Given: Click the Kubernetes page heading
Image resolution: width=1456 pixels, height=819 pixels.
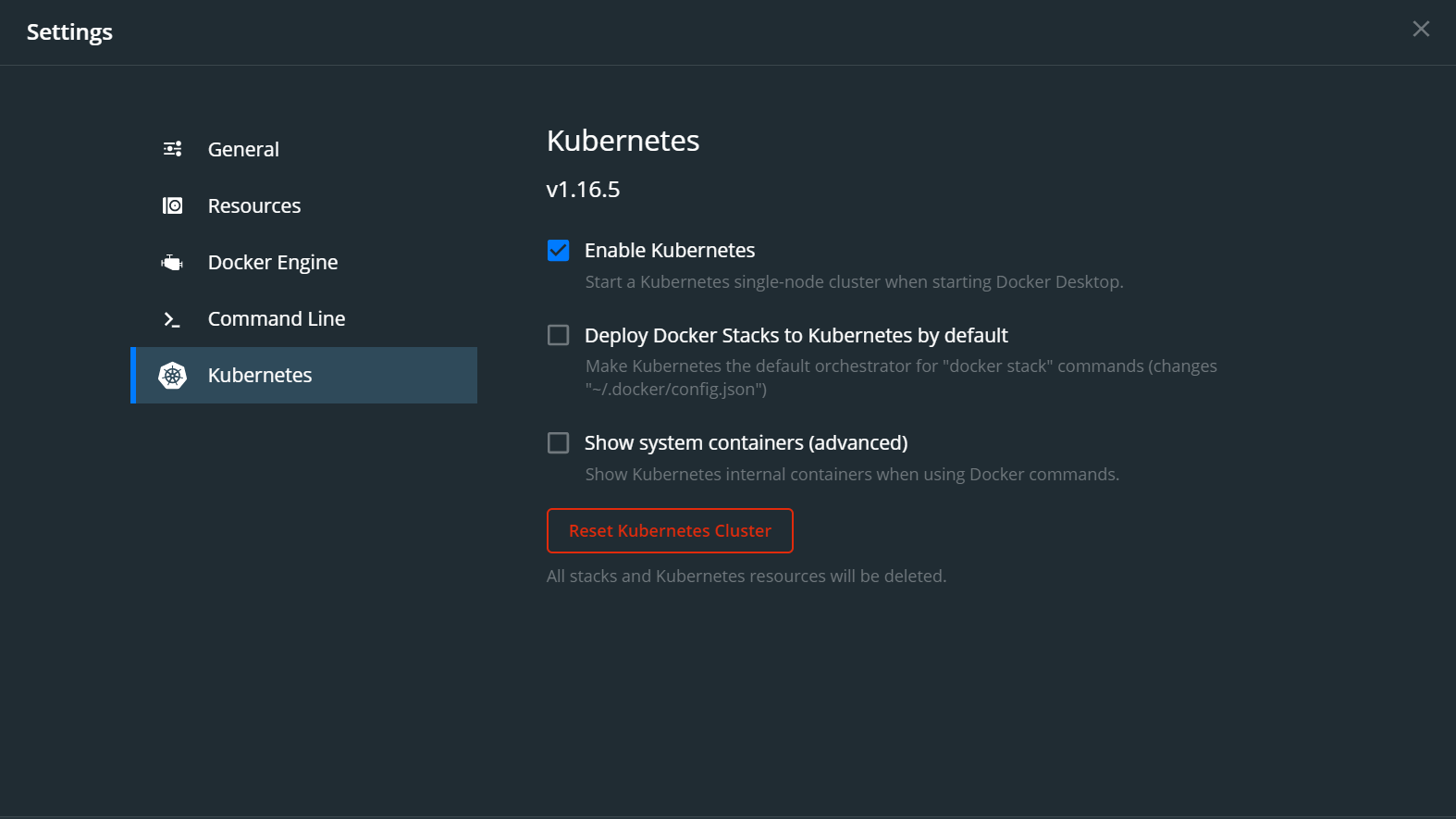Looking at the screenshot, I should [623, 141].
